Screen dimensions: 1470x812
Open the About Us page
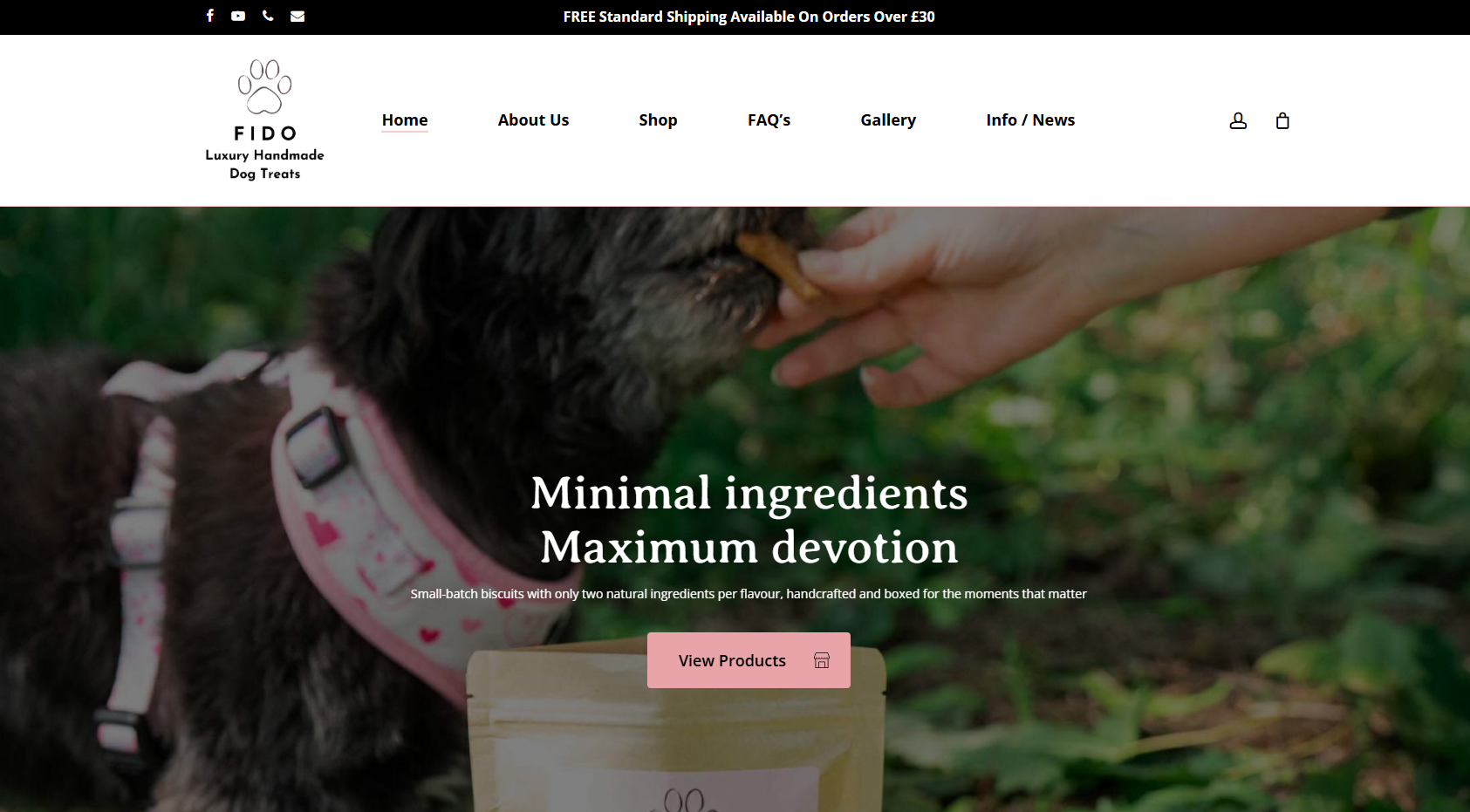[x=533, y=120]
